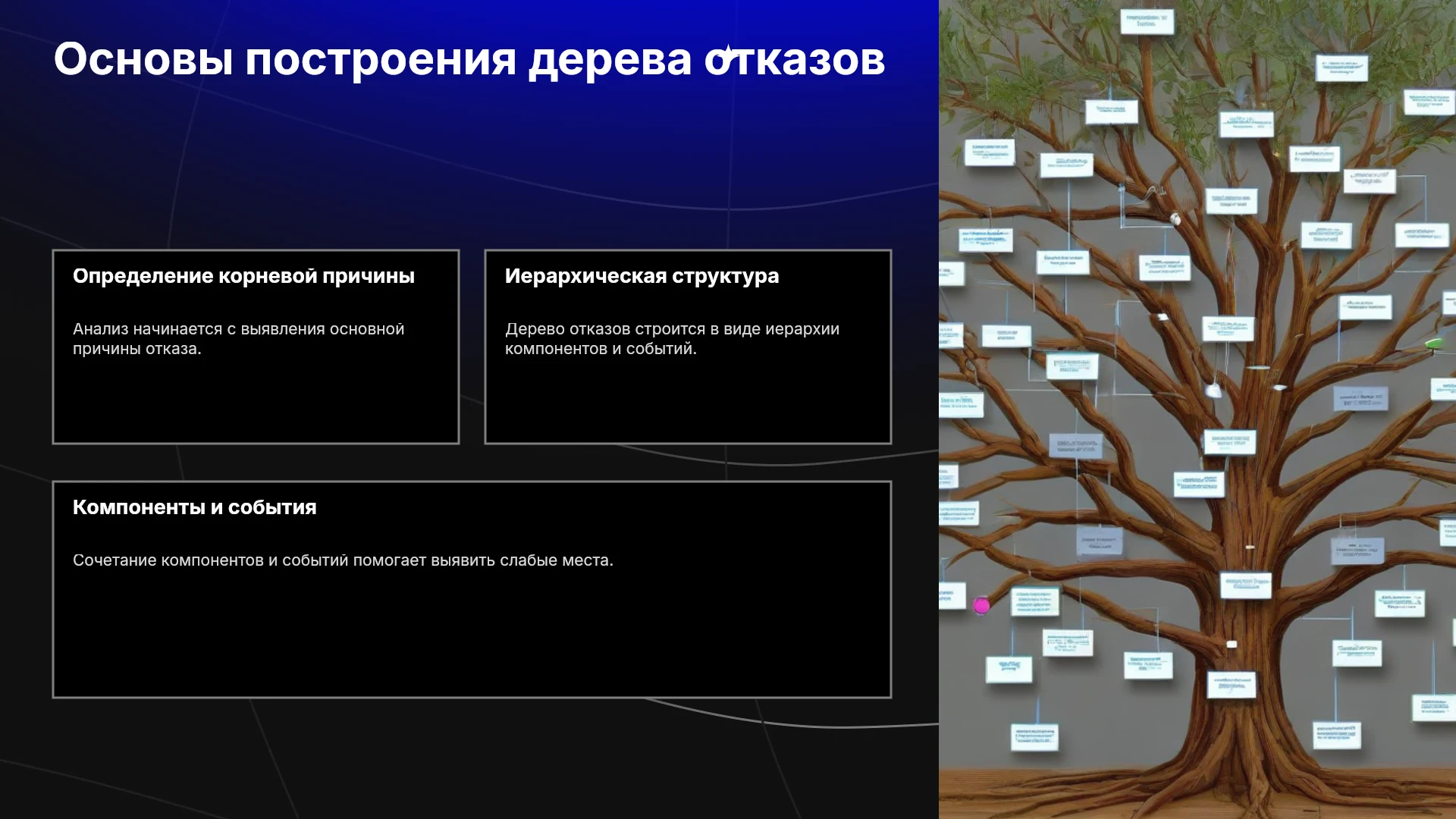1456x819 pixels.
Task: Click the text "Анализ начинается с выявления основной причины отказа"
Action: pos(238,339)
